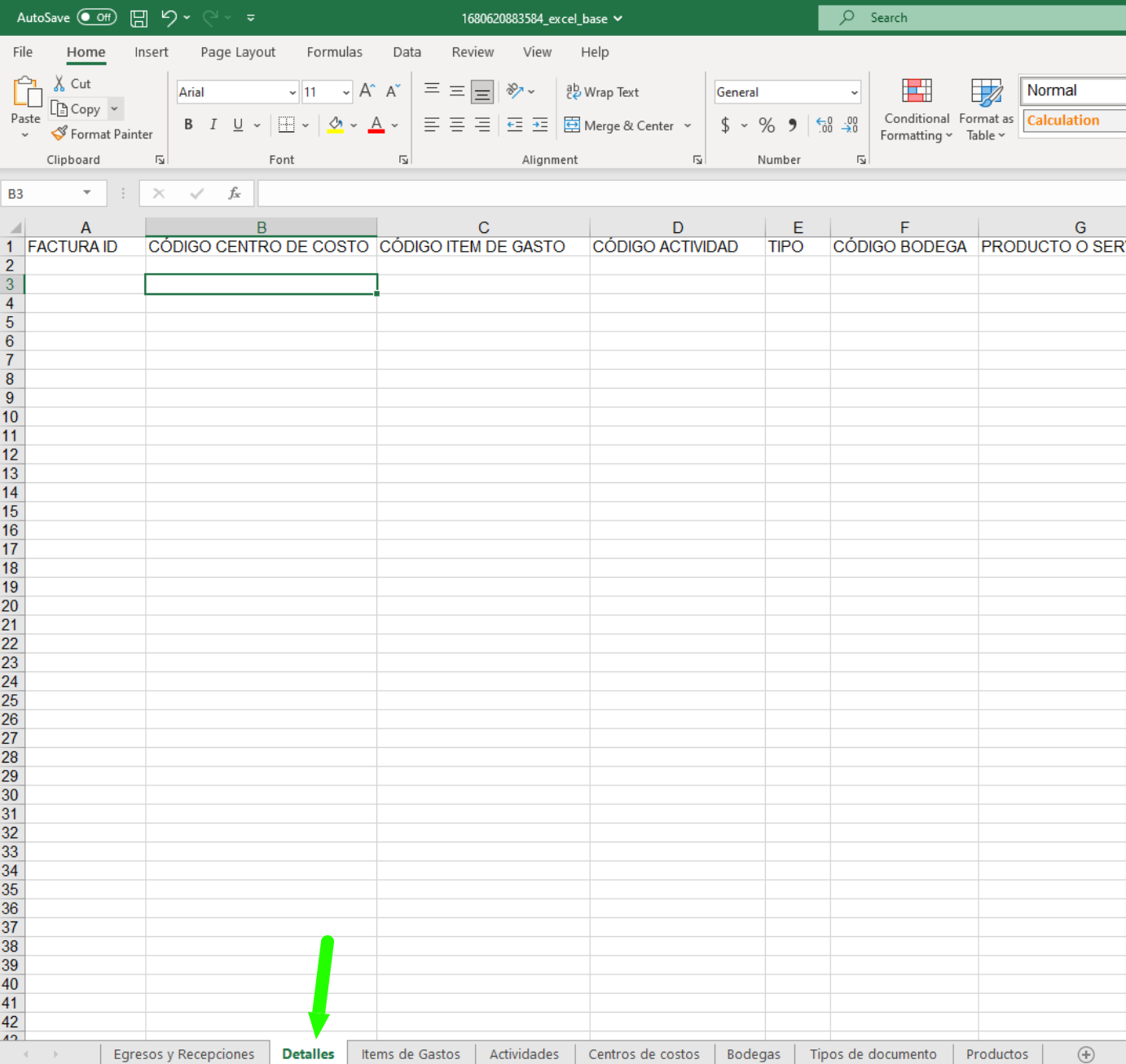Image resolution: width=1126 pixels, height=1064 pixels.
Task: Click the Search box in title bar
Action: click(970, 18)
